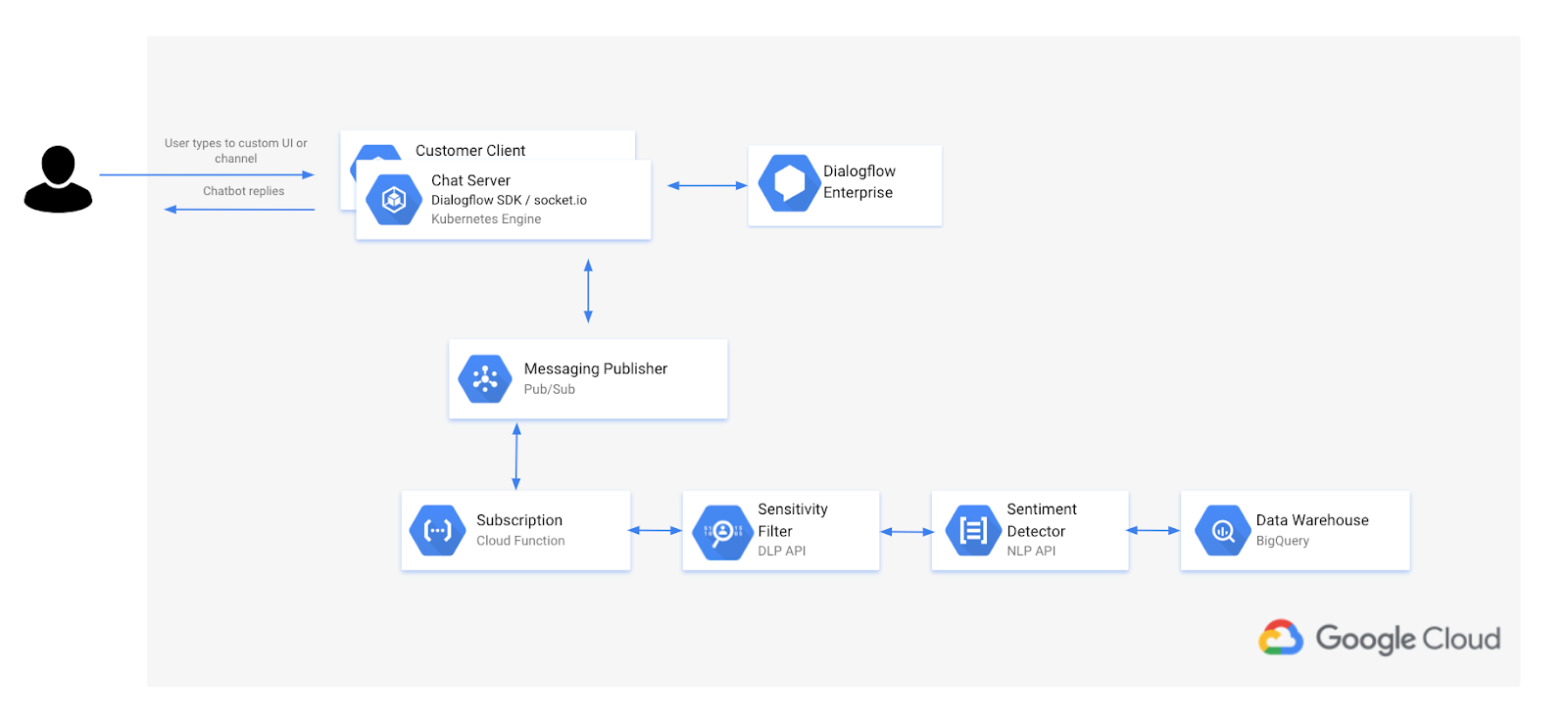1568x724 pixels.
Task: Click the Cloud Function hexagon icon
Action: point(437,531)
